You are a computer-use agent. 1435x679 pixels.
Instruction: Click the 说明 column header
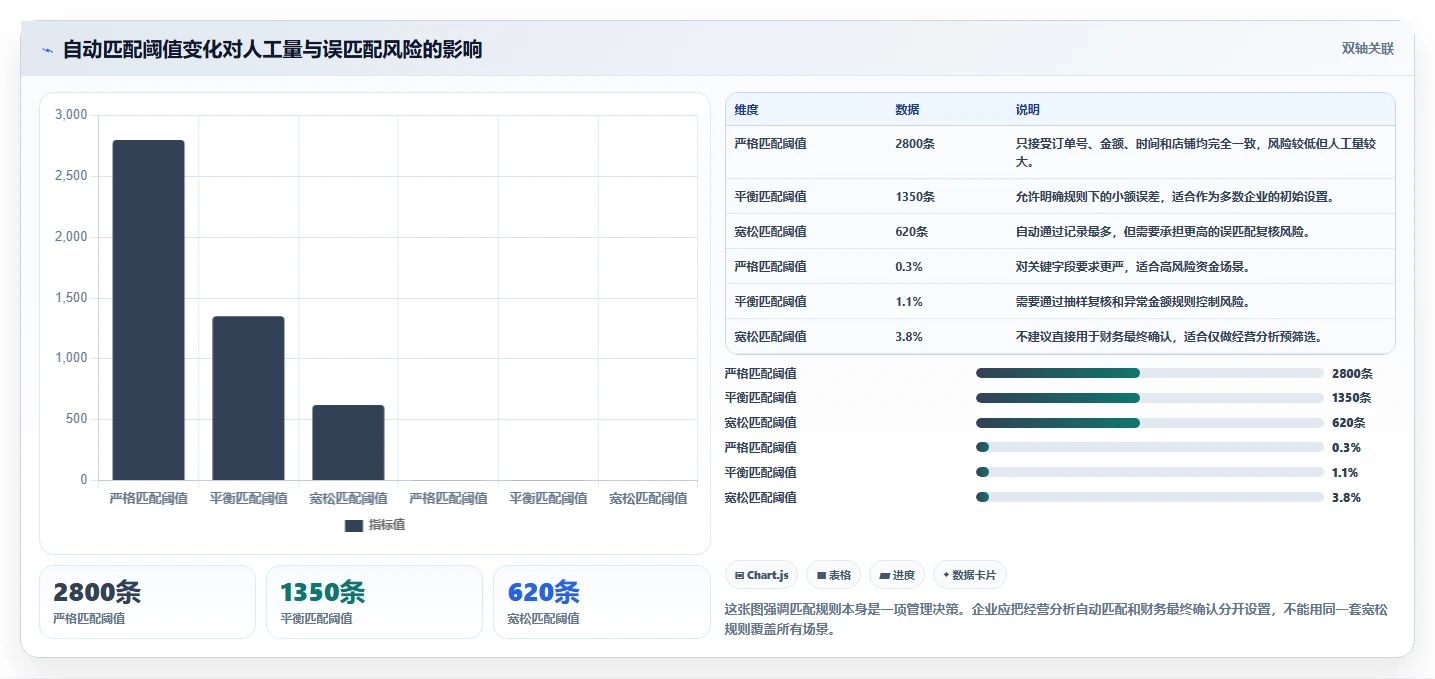[x=1027, y=110]
